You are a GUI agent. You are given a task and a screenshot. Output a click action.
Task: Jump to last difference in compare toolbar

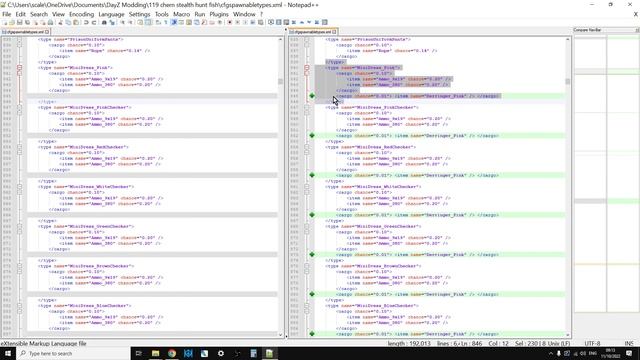click(x=317, y=22)
